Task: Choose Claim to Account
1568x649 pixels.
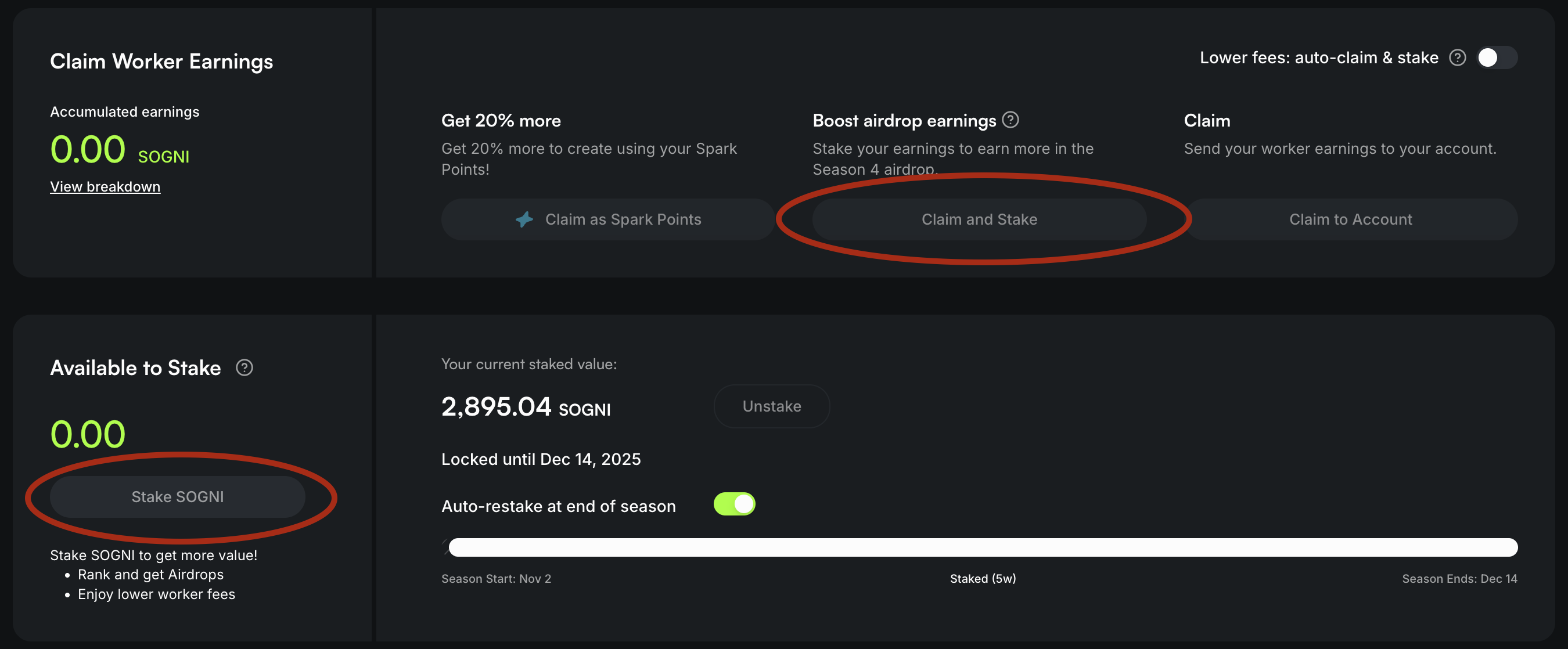Action: point(1350,219)
